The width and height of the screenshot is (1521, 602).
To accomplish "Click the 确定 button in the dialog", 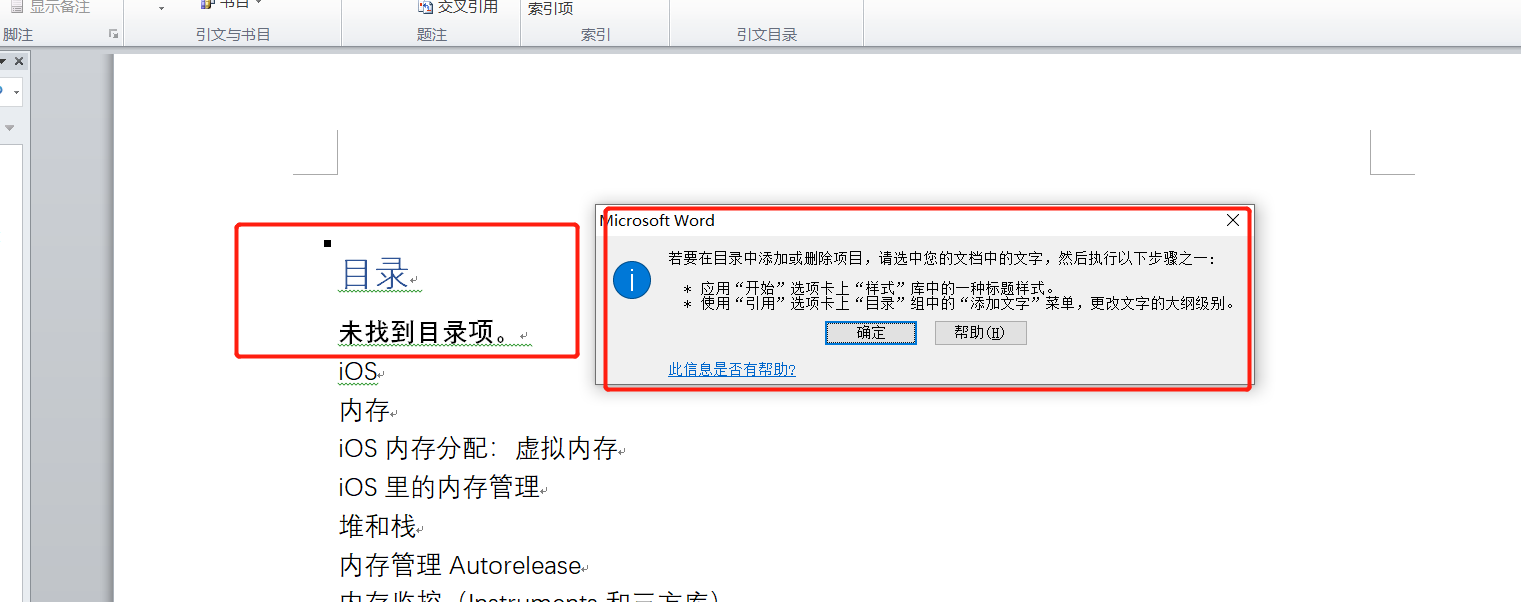I will click(870, 333).
